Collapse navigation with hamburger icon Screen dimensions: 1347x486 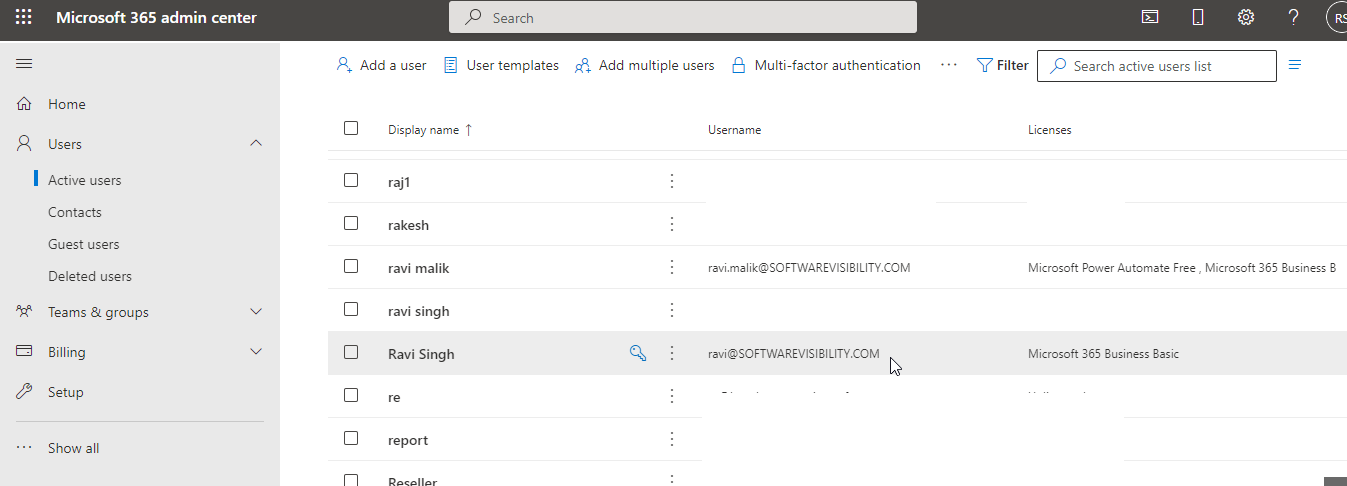tap(24, 63)
